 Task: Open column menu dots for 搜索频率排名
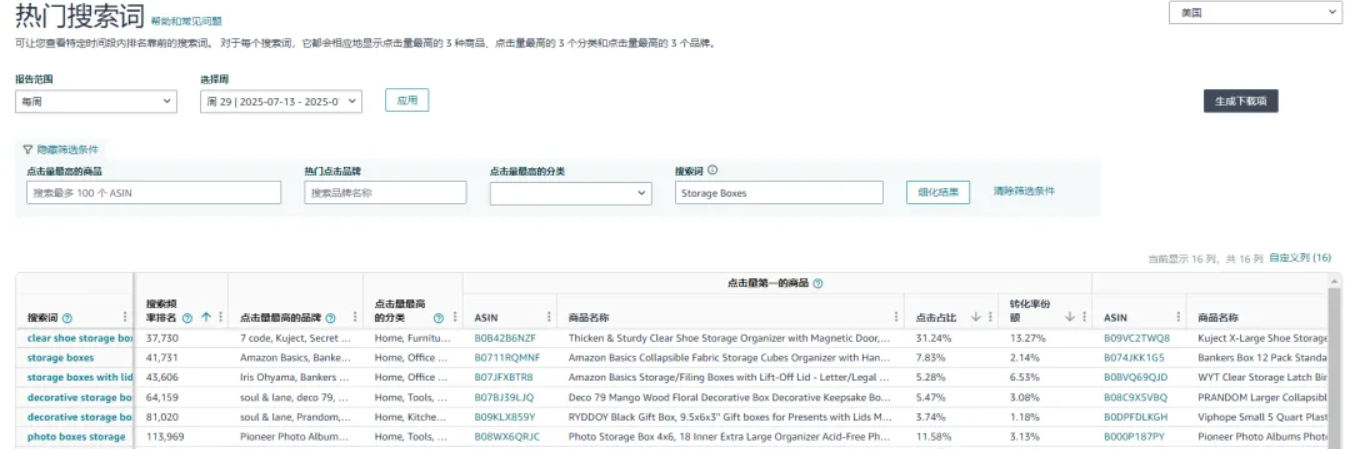[220, 318]
